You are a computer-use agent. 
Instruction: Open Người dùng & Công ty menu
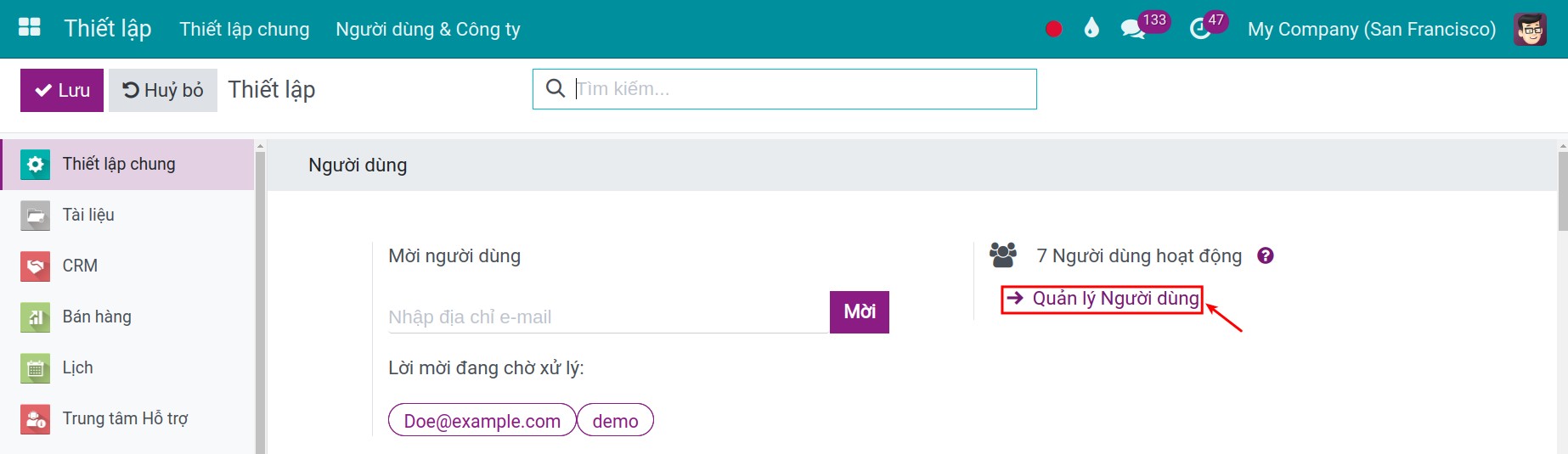[428, 29]
